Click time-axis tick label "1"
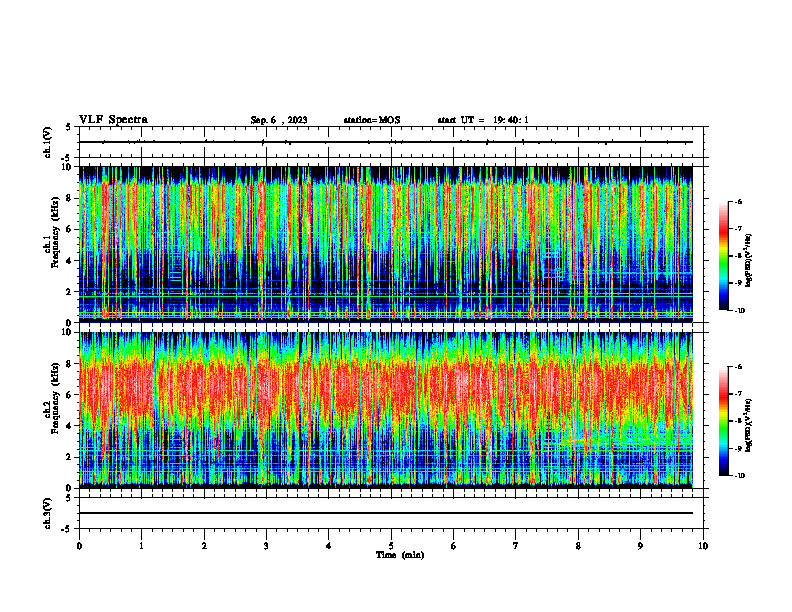 [141, 546]
